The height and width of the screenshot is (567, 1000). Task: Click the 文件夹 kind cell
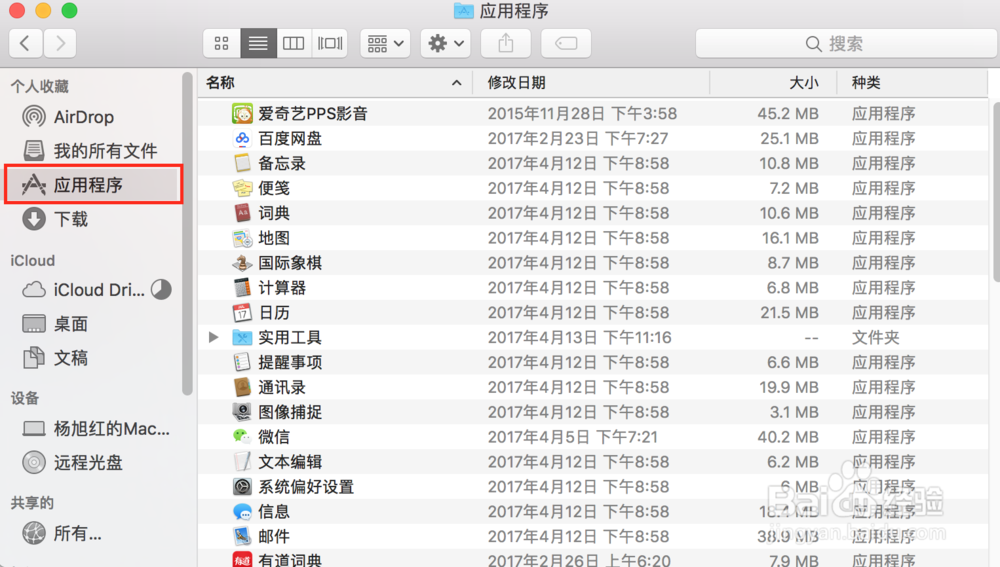point(876,337)
